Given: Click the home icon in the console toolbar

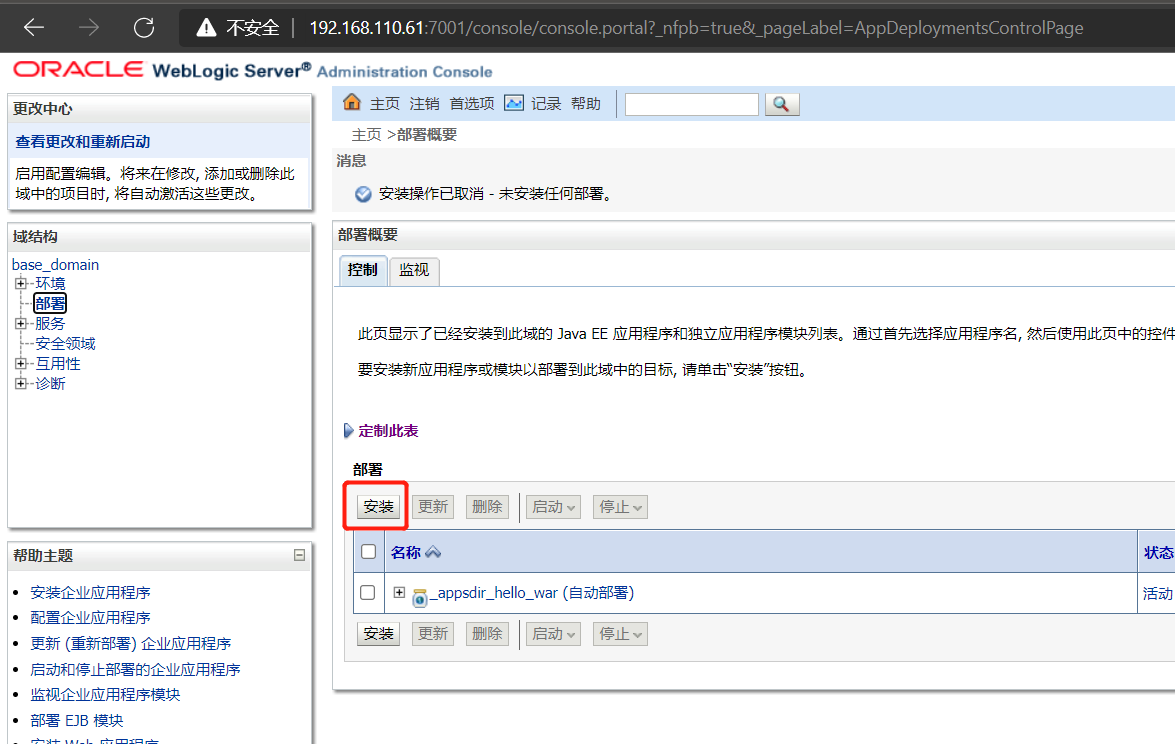Looking at the screenshot, I should pyautogui.click(x=351, y=102).
